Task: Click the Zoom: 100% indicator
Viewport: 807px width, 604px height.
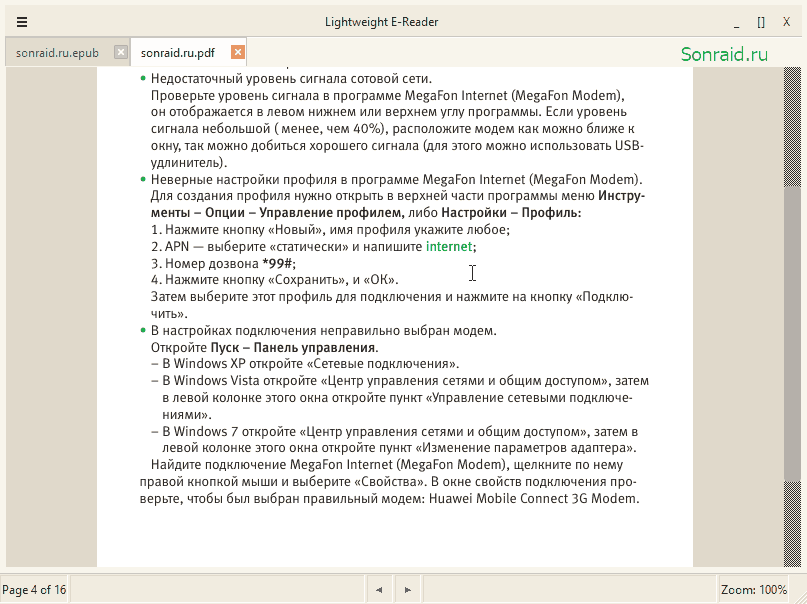Action: tap(754, 590)
